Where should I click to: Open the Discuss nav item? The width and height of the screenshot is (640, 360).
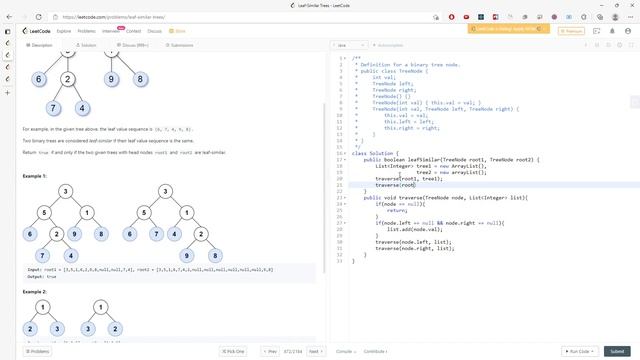pos(154,31)
